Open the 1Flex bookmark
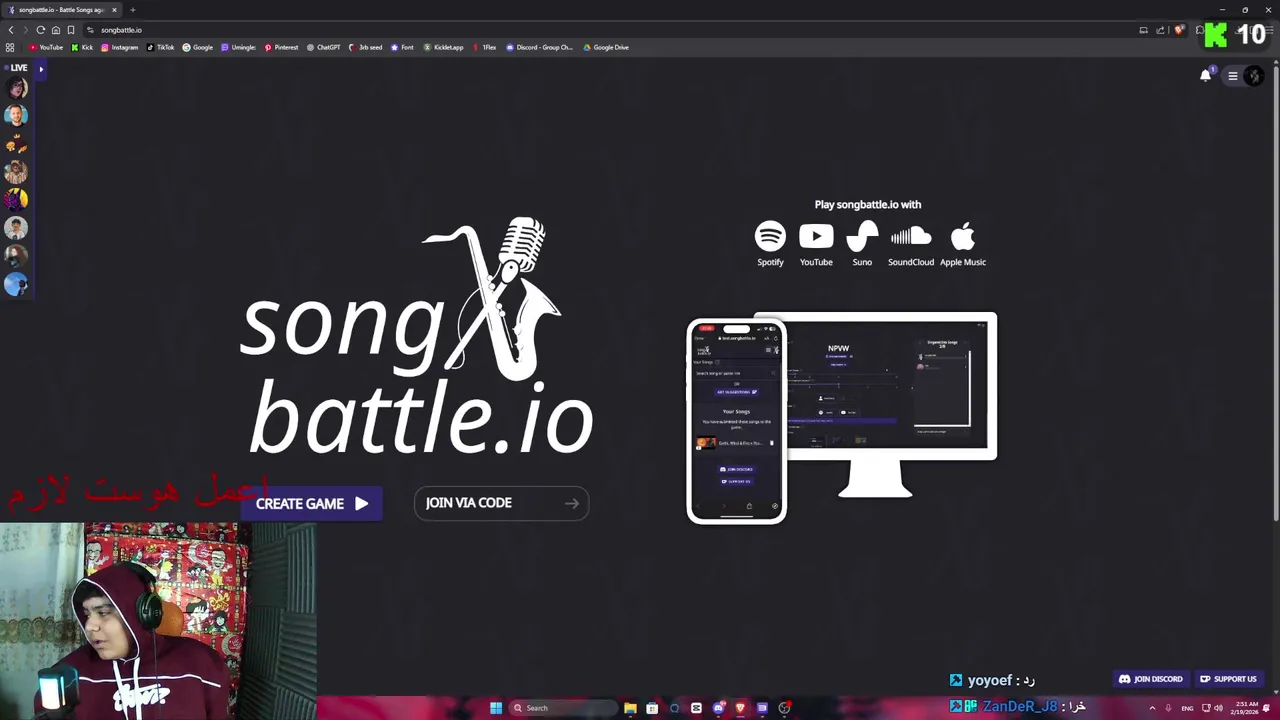This screenshot has height=720, width=1280. click(x=484, y=47)
